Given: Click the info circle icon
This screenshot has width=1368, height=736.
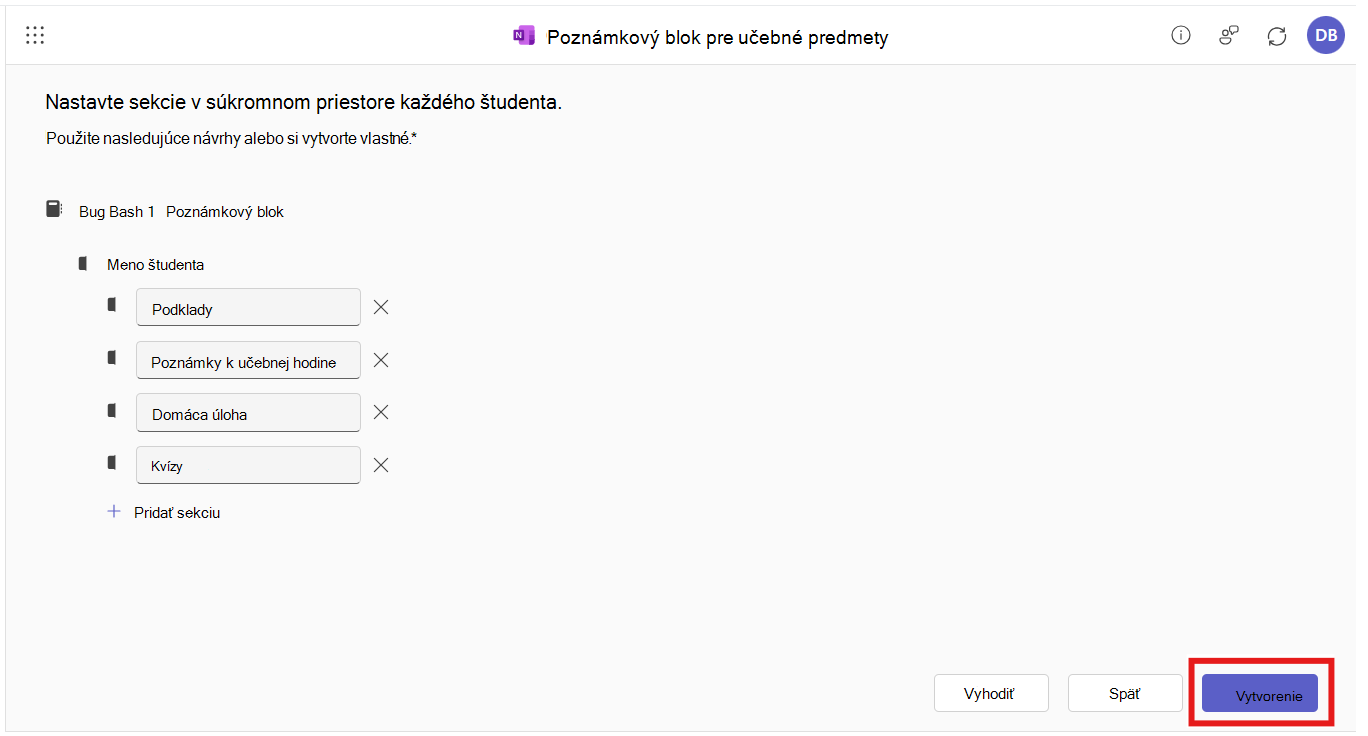Looking at the screenshot, I should (1181, 36).
